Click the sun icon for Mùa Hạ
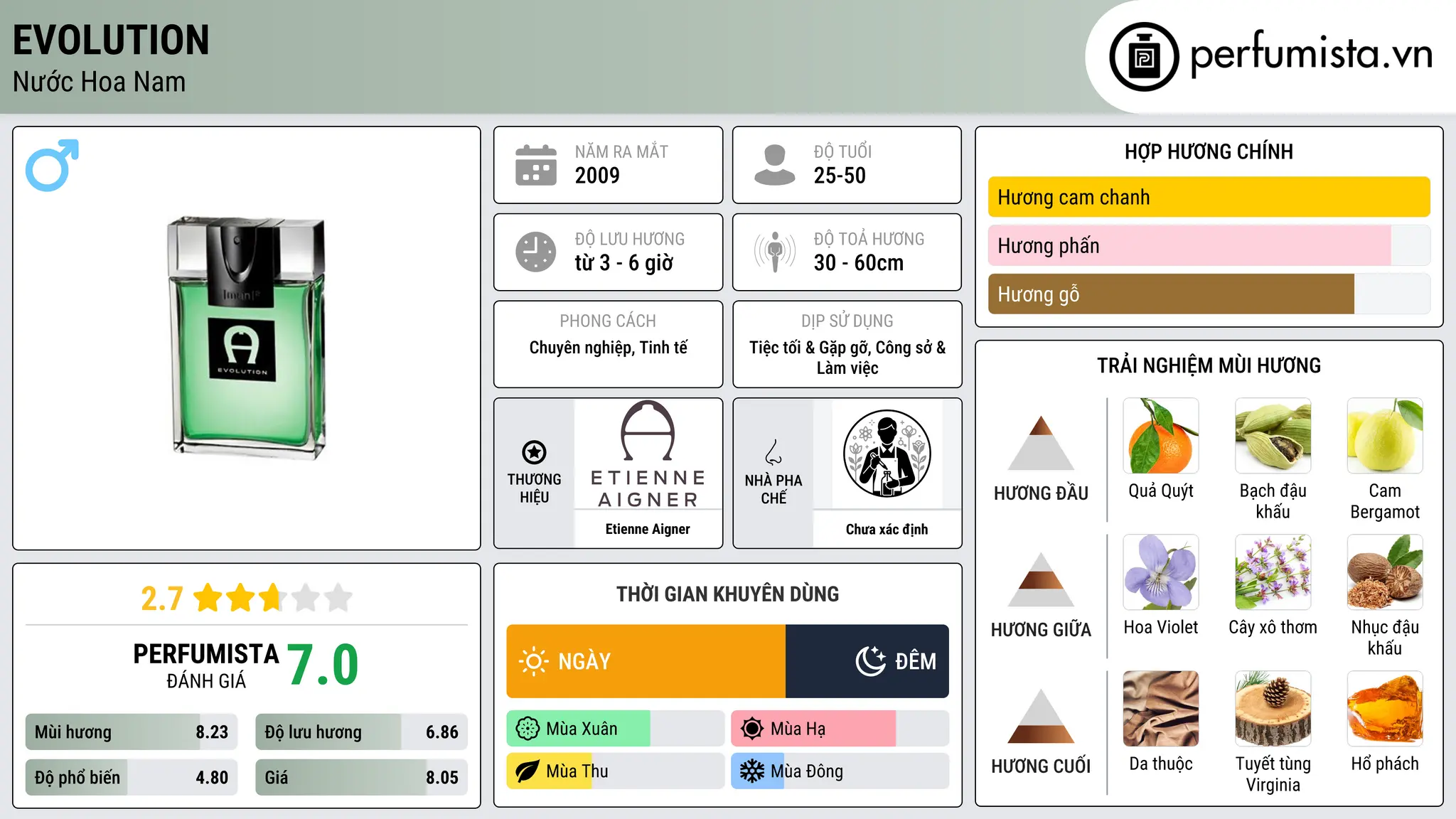 point(752,729)
